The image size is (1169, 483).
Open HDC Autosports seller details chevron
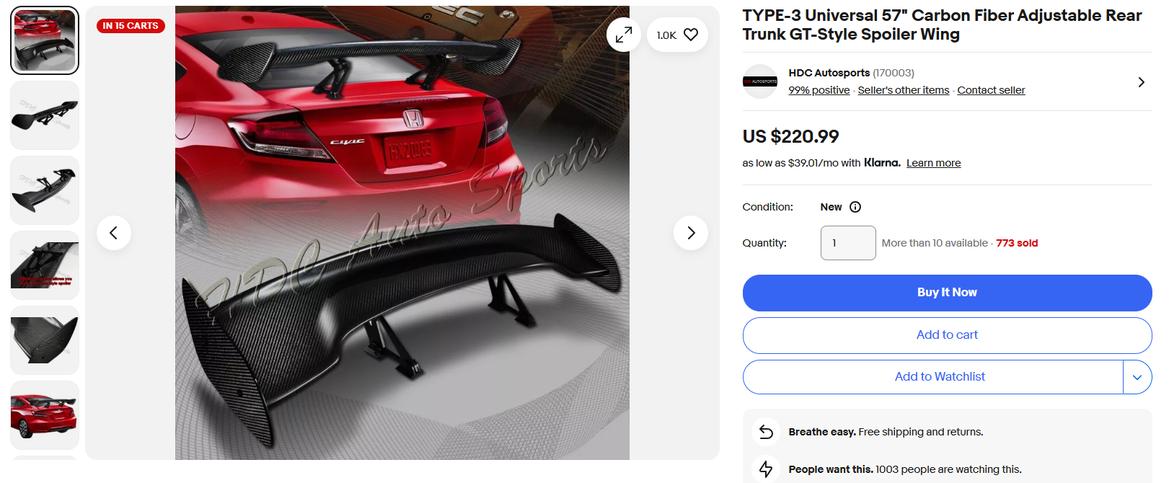pos(1141,82)
